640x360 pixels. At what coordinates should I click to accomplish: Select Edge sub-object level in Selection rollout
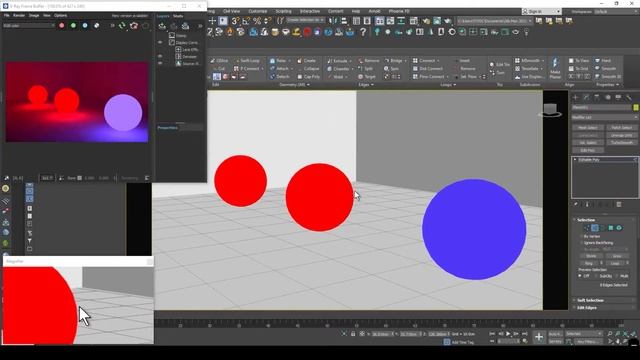click(x=595, y=228)
